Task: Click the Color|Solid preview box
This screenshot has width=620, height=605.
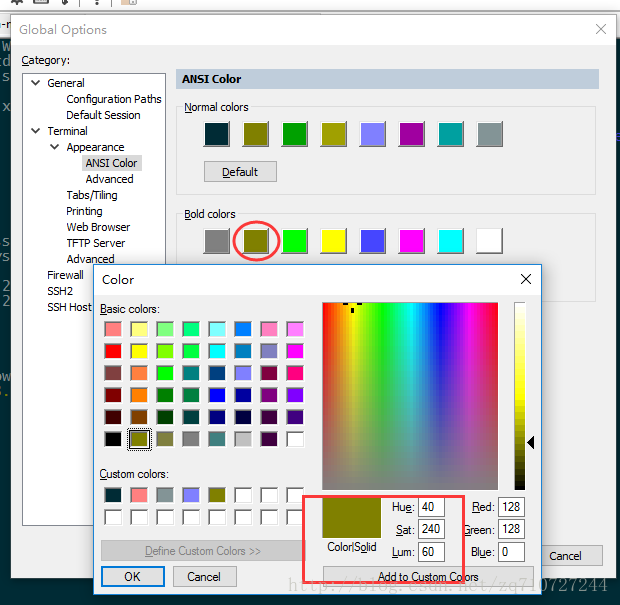Action: 352,518
